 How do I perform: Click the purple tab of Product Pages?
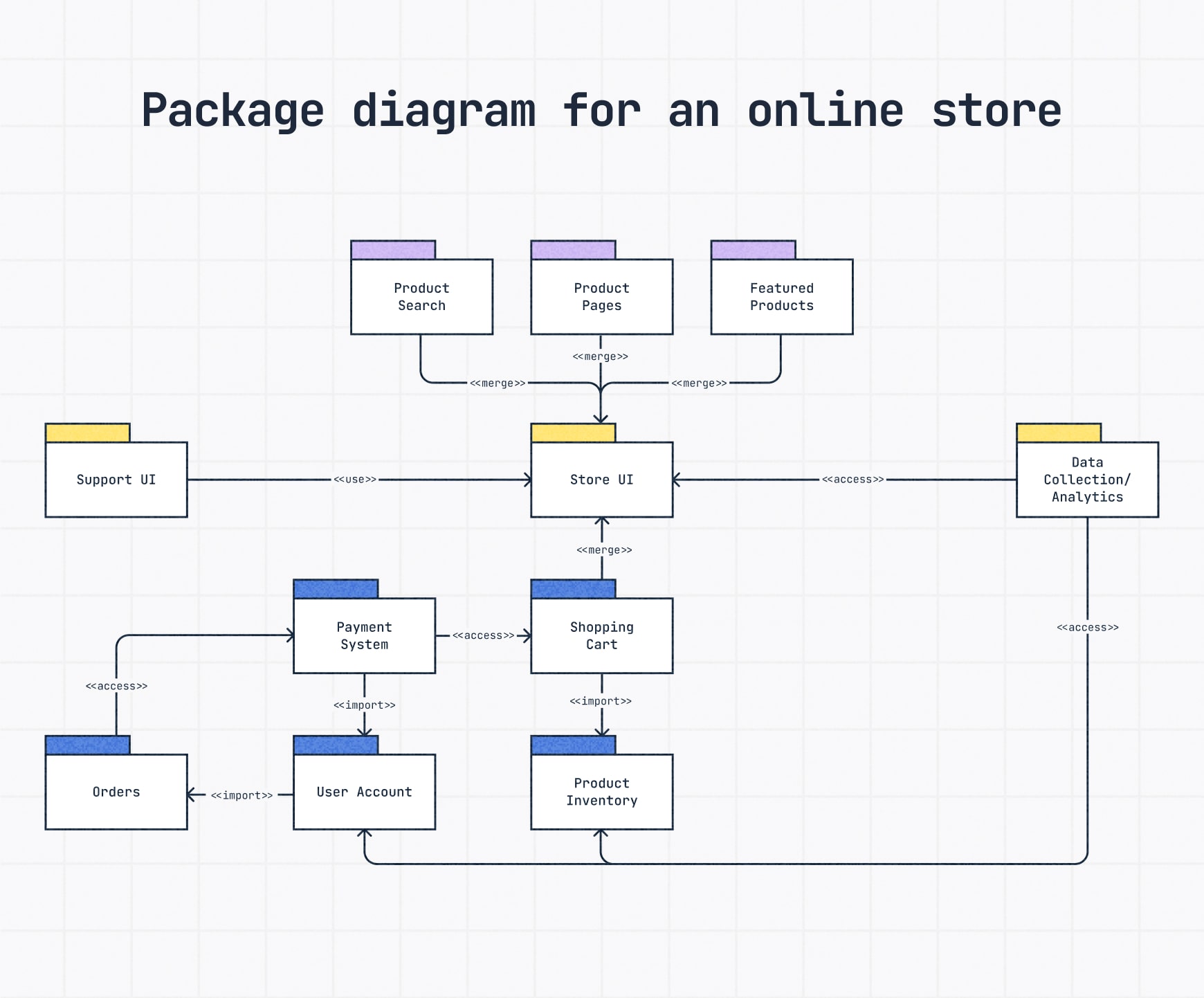click(x=573, y=250)
